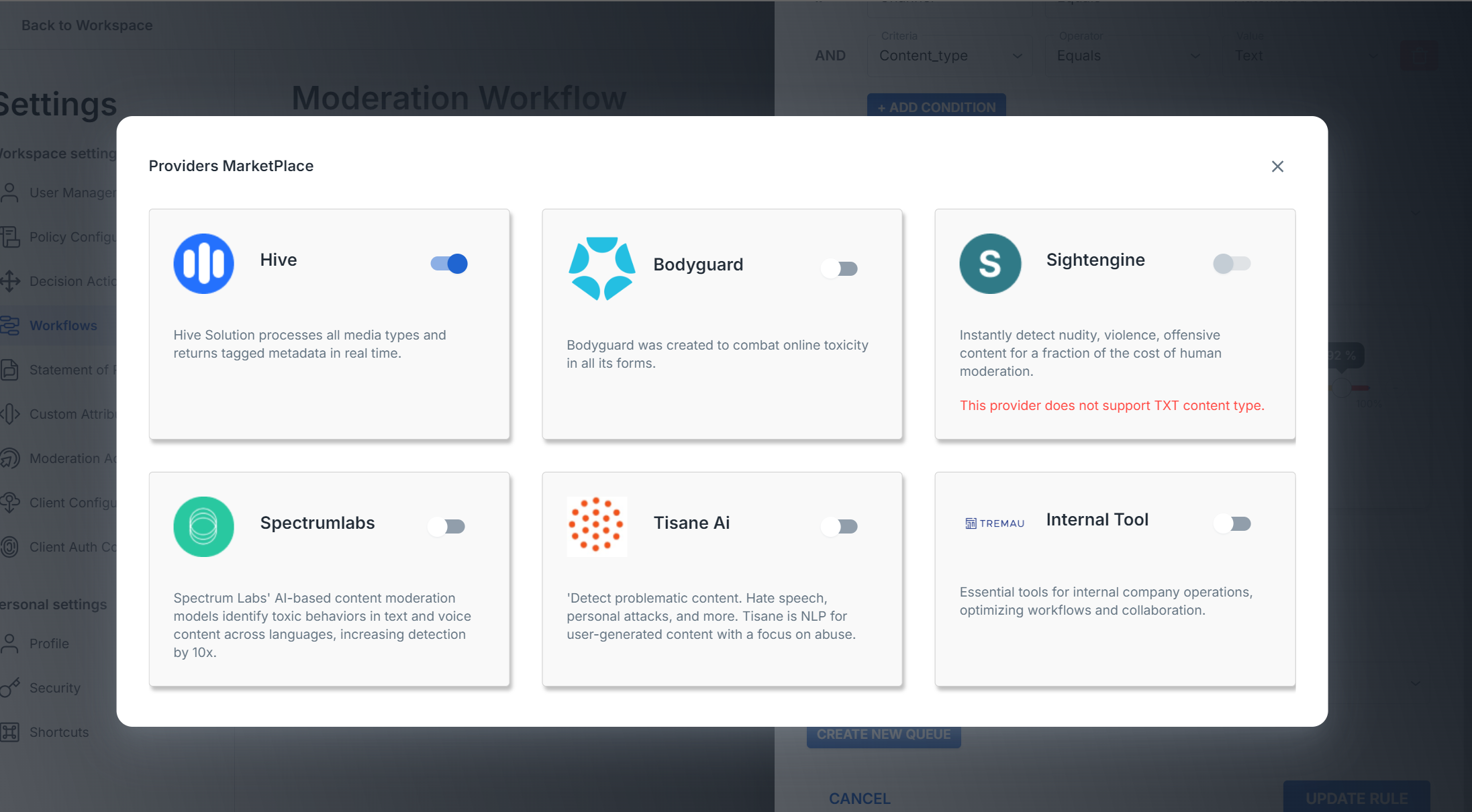Screen dimensions: 1472x812
Task: Click the Bodyguard star logo
Action: point(601,268)
